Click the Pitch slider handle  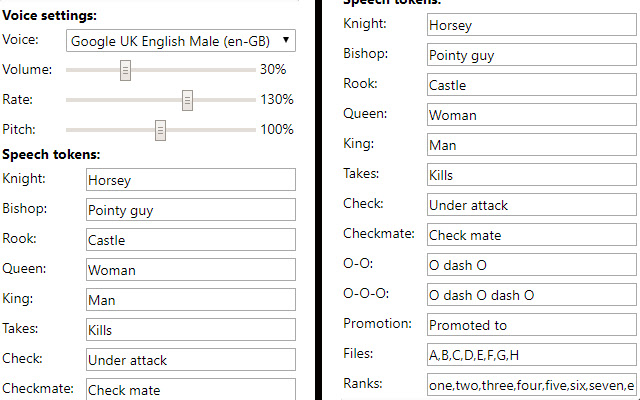[x=160, y=130]
